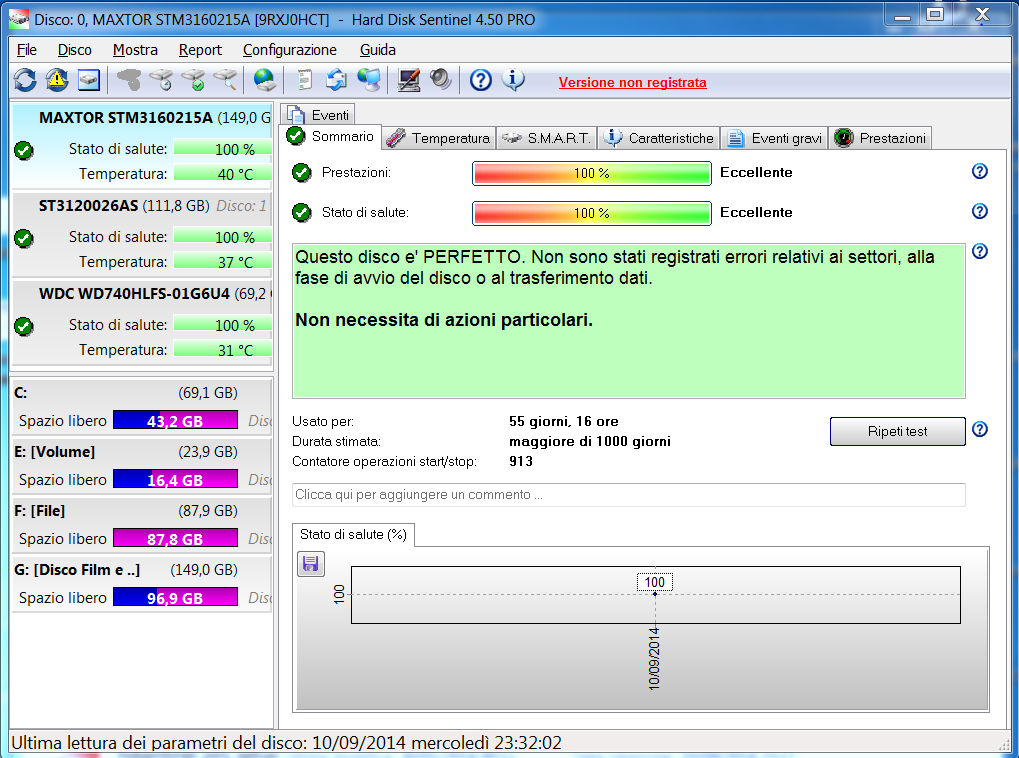Screen dimensions: 1019x758
Task: Click the monitor with pen toolbar icon
Action: click(408, 80)
